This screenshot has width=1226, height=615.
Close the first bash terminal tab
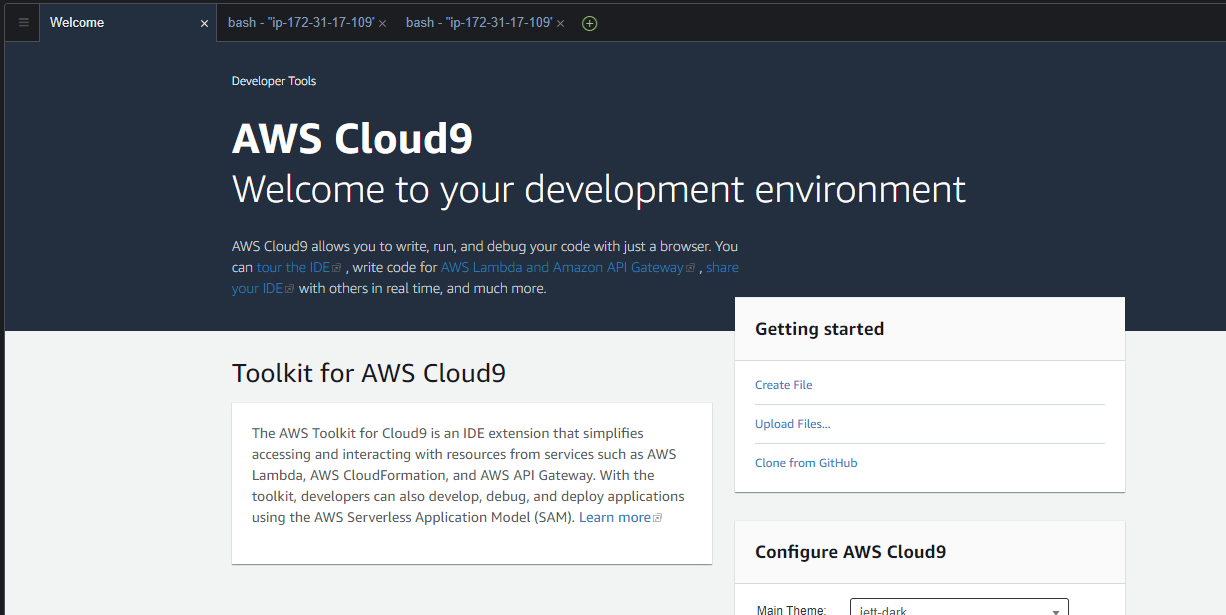[x=383, y=23]
